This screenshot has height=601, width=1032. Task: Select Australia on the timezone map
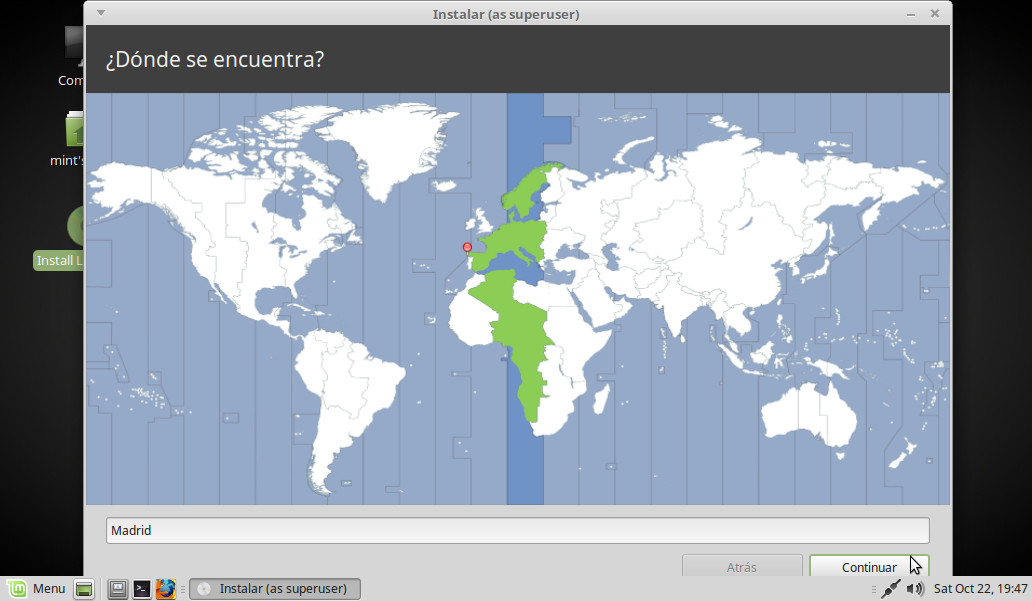[807, 410]
